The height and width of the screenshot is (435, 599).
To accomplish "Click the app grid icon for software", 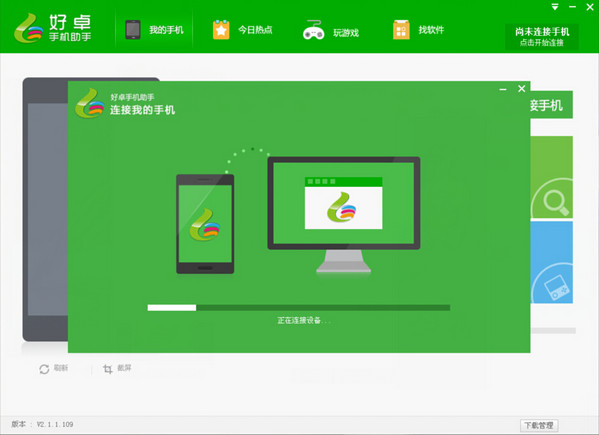I will tap(401, 30).
